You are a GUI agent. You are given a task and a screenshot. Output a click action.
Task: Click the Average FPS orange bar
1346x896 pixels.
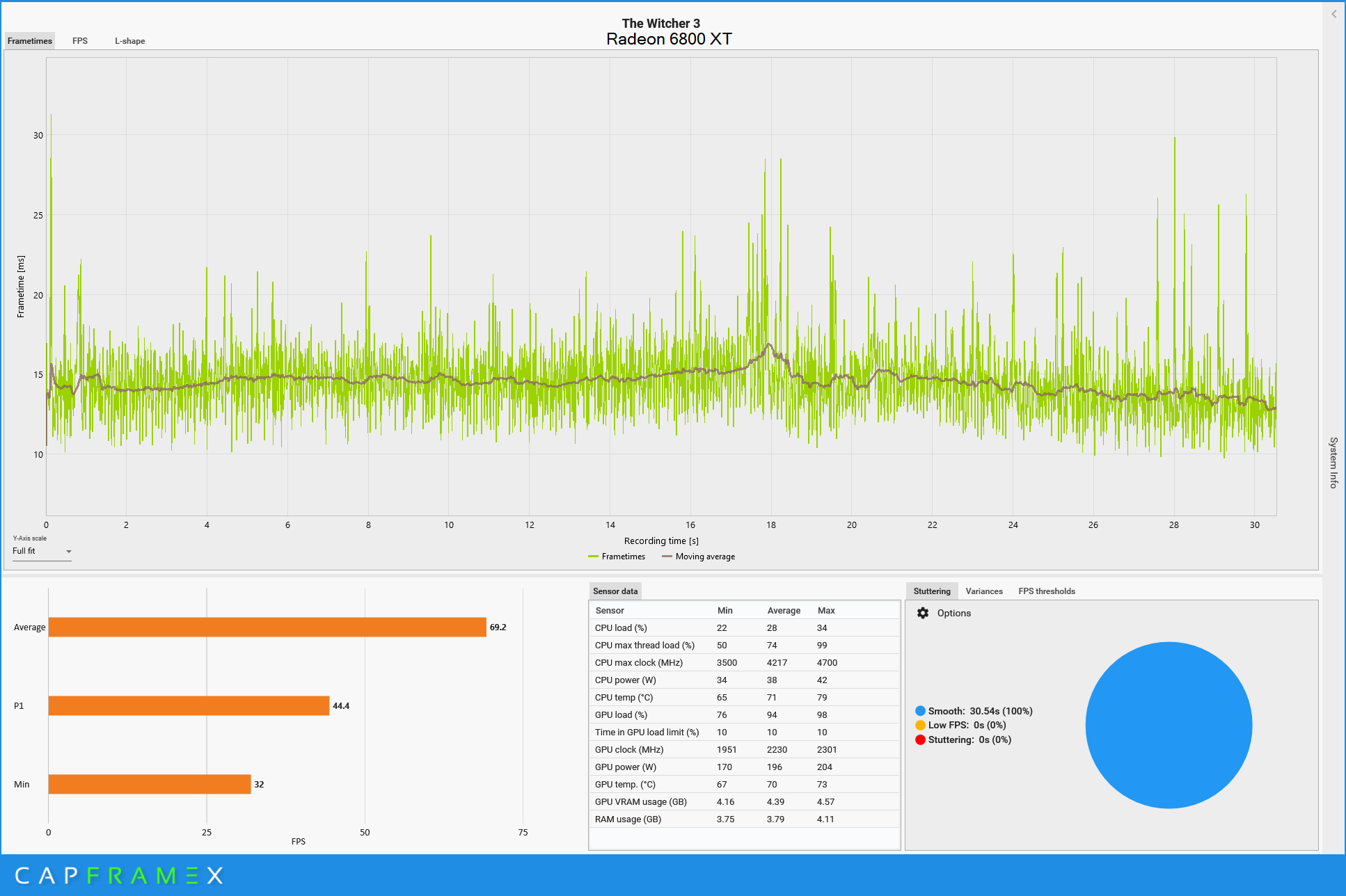click(267, 627)
